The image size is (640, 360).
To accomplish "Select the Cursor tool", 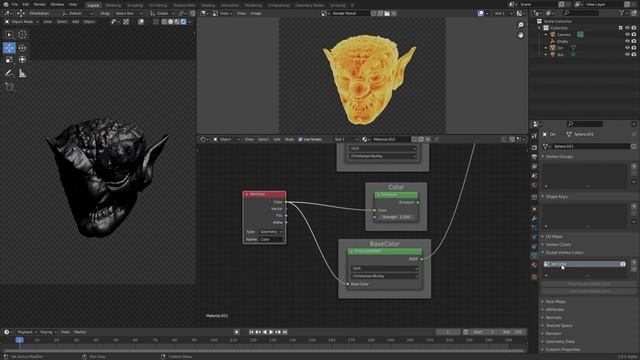I will [22, 35].
